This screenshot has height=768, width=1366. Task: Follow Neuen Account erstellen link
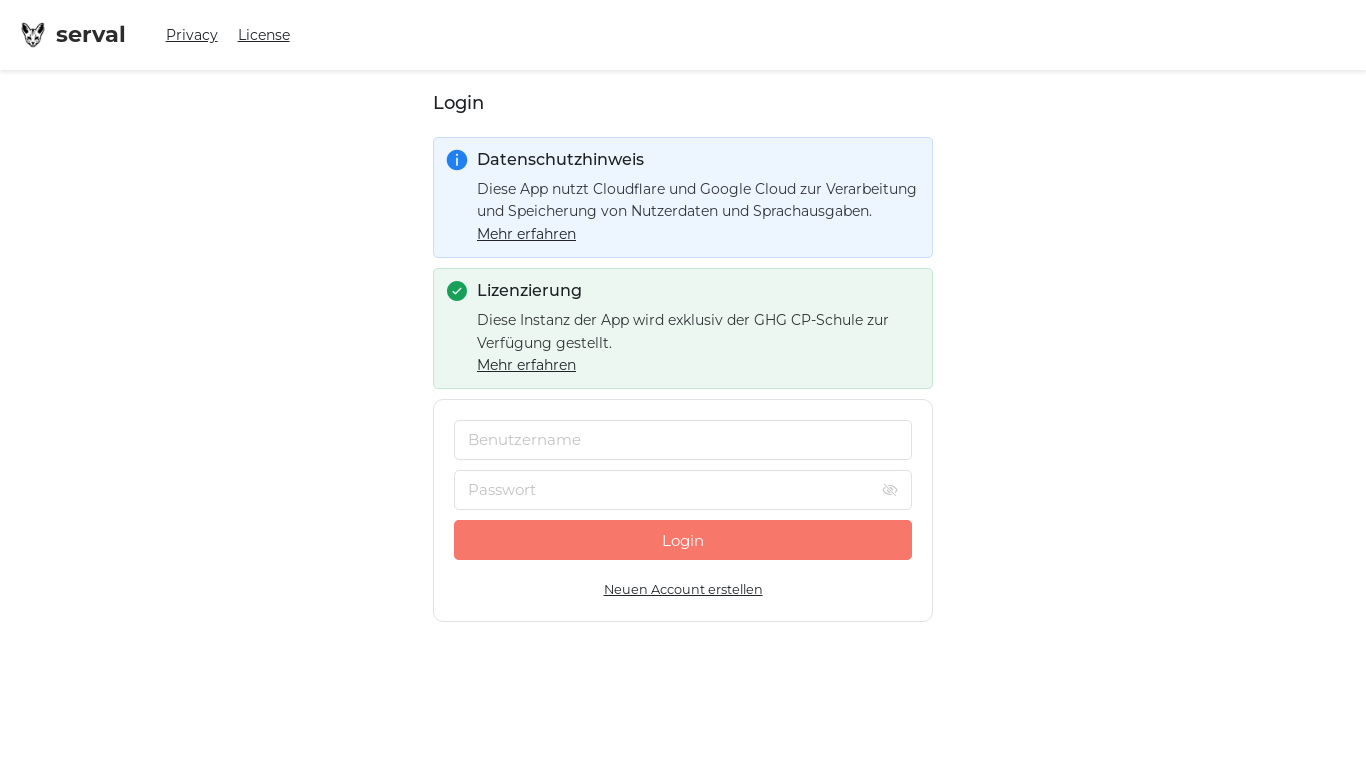click(683, 589)
